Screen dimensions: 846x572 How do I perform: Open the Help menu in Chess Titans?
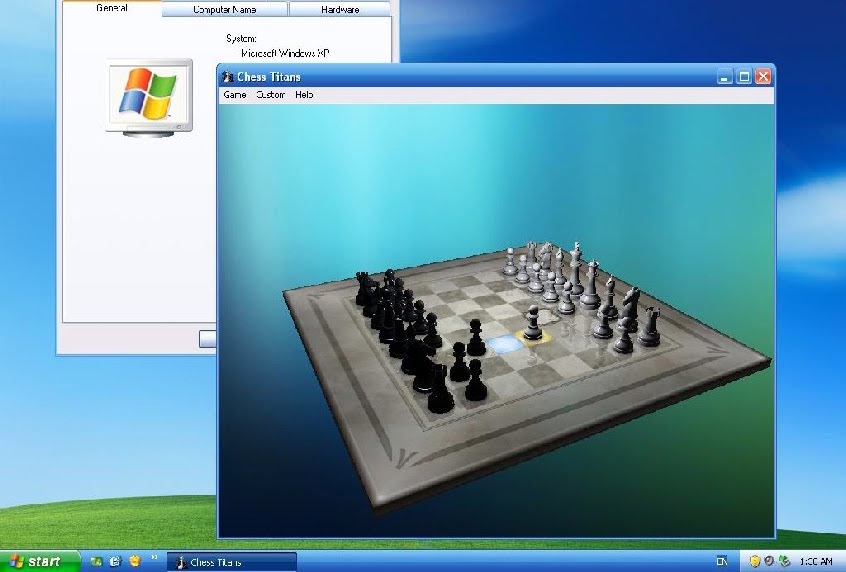pyautogui.click(x=304, y=94)
